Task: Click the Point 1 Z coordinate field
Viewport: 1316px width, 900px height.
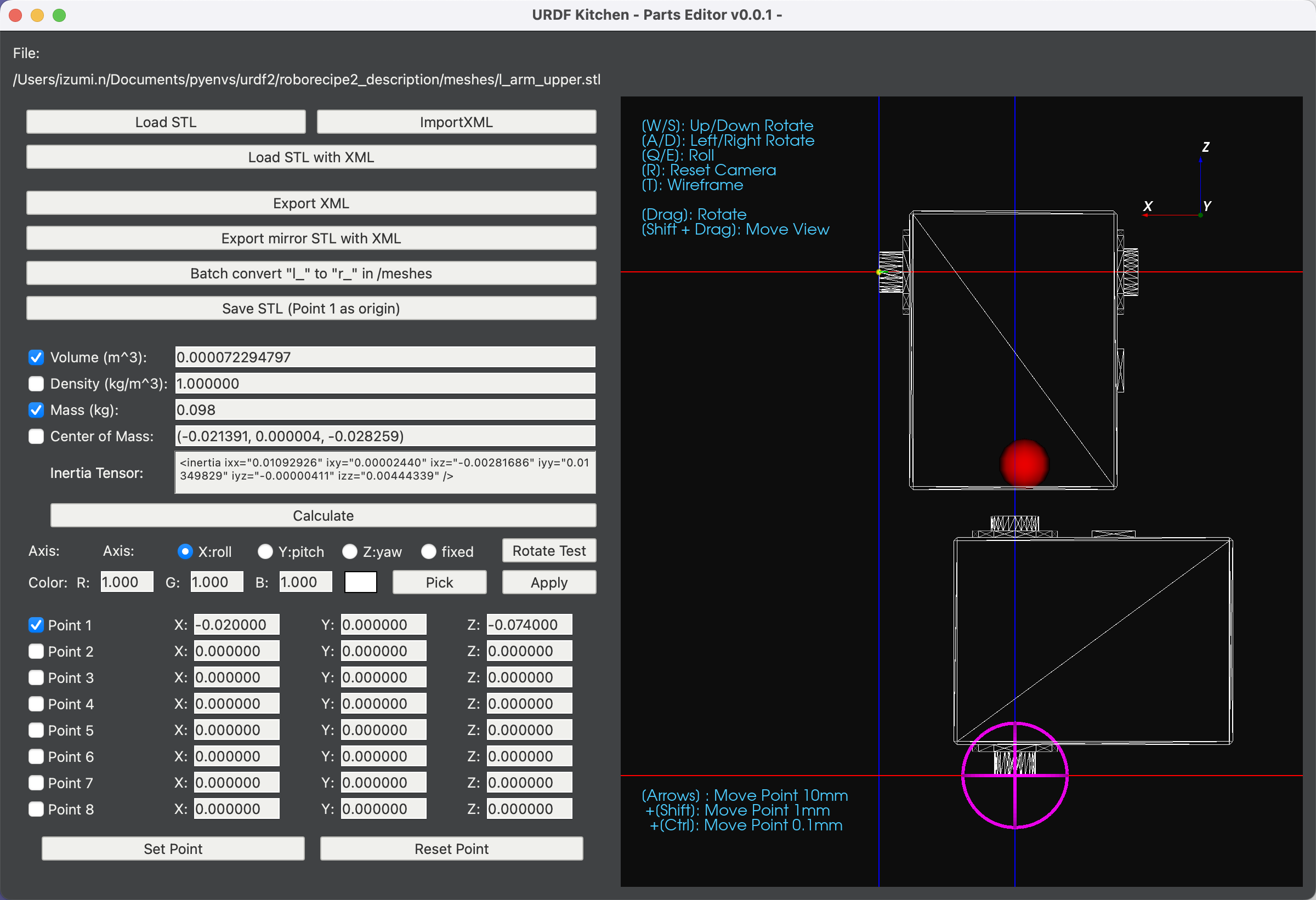Action: click(529, 625)
